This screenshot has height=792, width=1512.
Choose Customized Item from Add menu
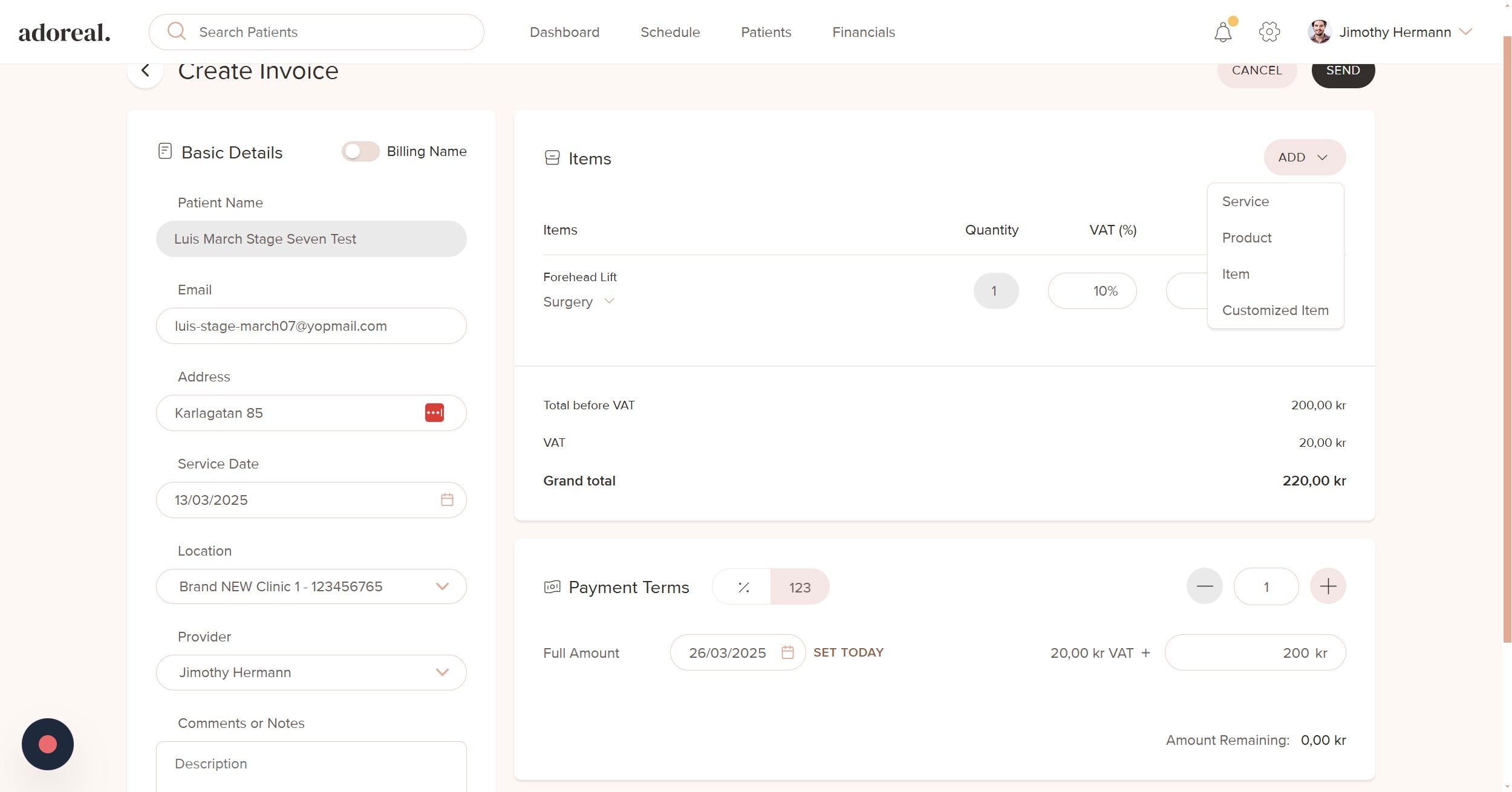click(1275, 310)
